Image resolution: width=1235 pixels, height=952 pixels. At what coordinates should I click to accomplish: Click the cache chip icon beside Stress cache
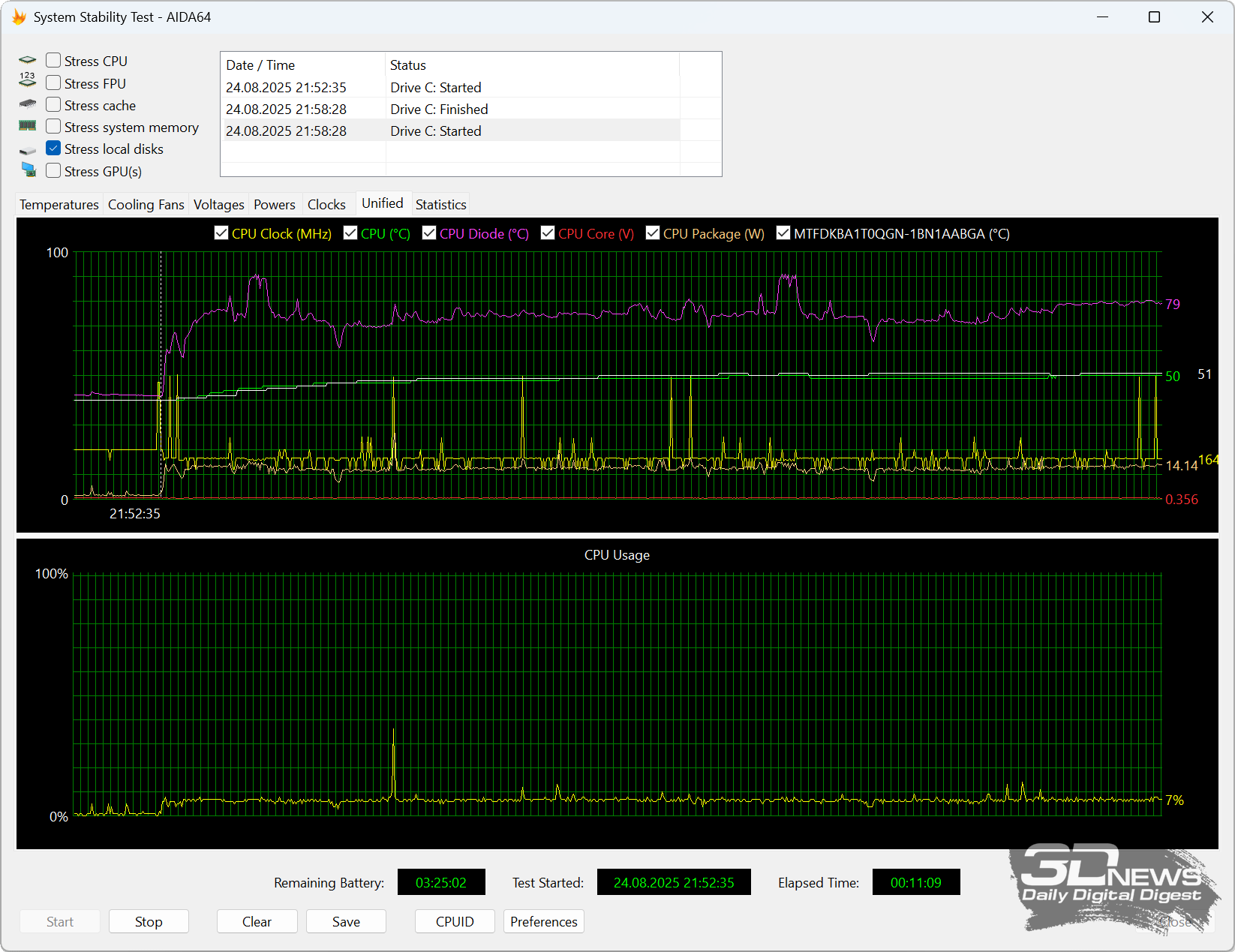pos(28,104)
